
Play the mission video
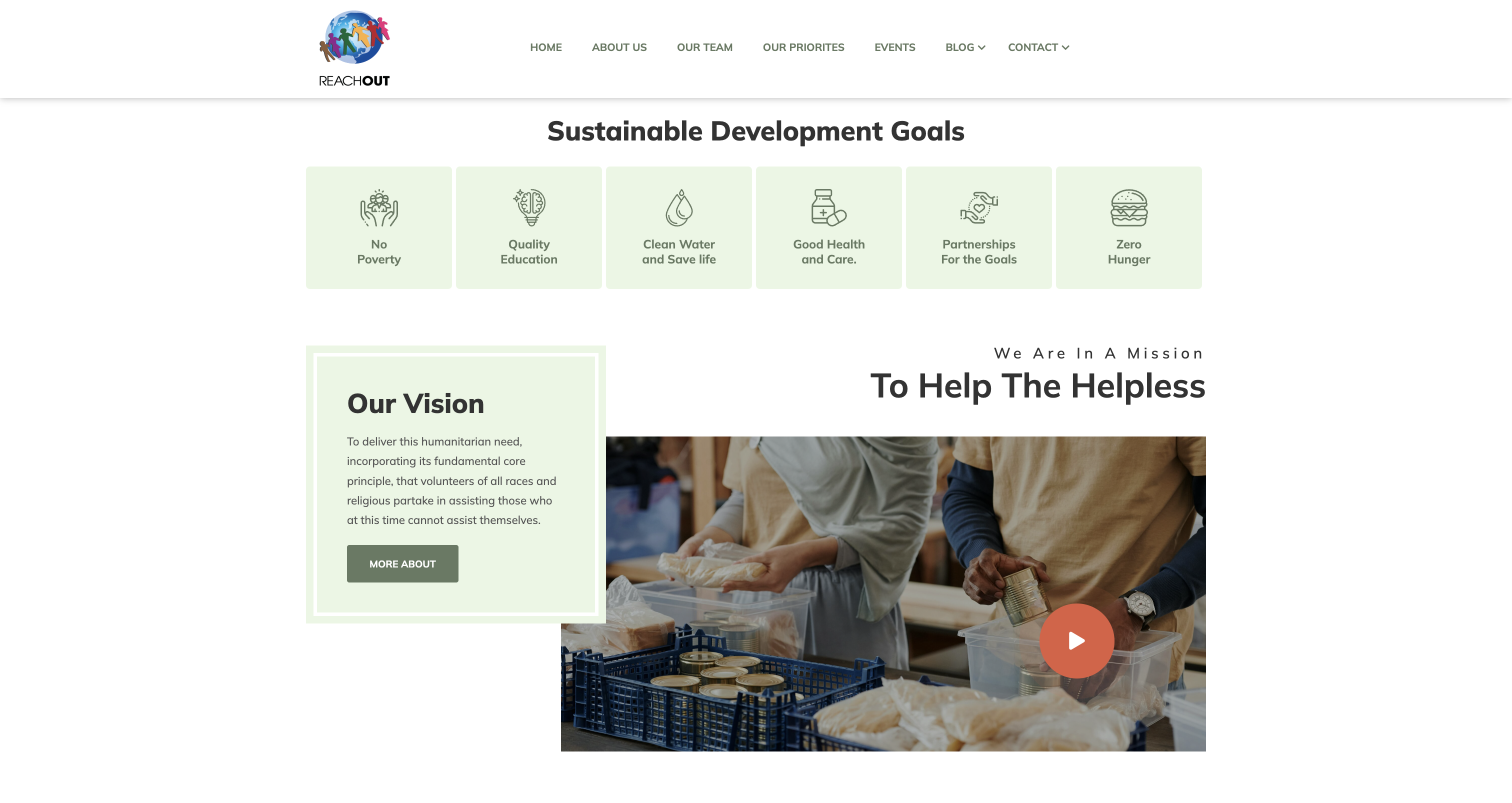click(x=1076, y=640)
